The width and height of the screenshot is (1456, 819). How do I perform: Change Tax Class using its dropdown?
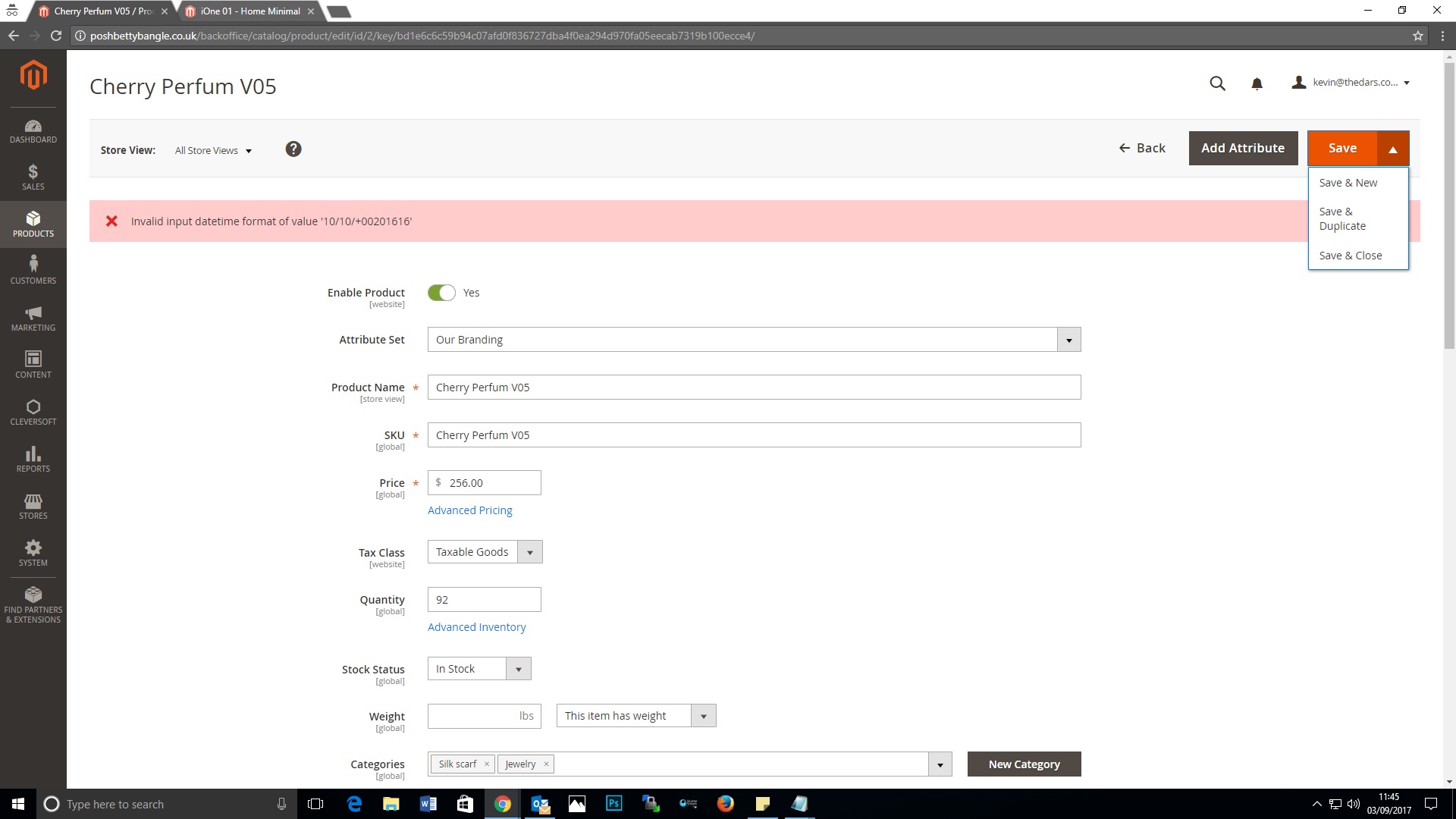point(529,551)
